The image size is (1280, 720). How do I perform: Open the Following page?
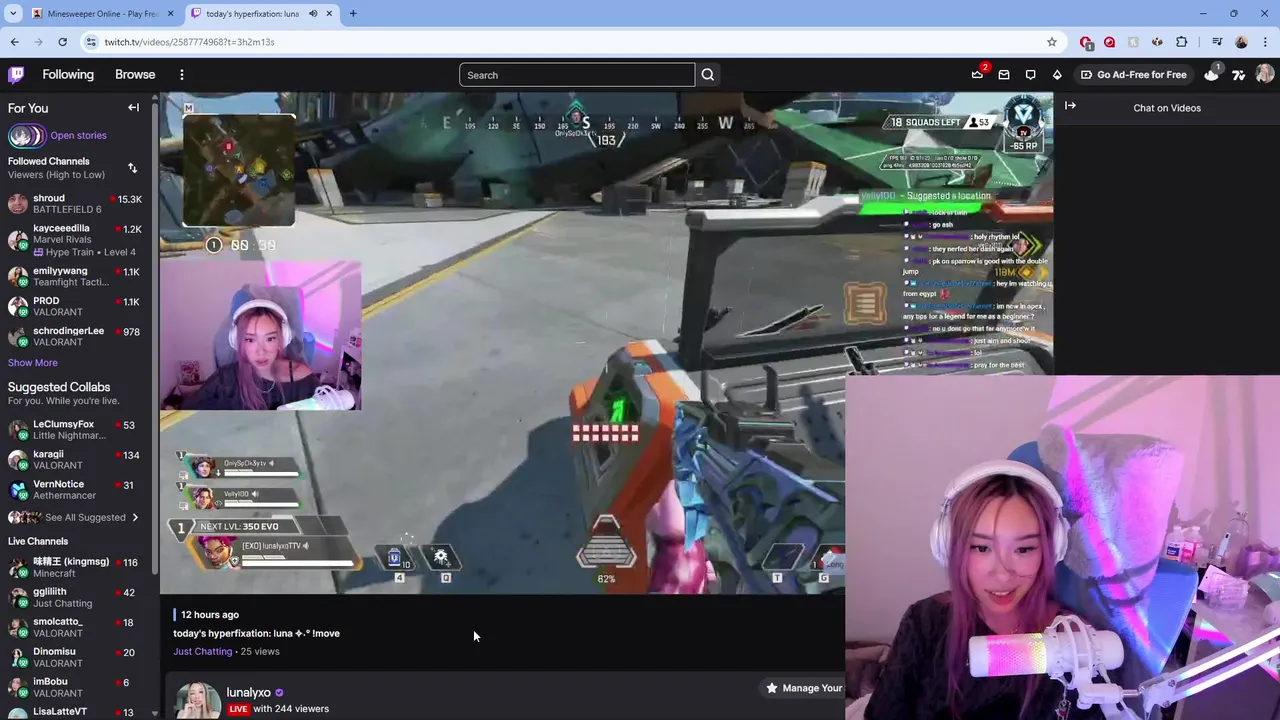pos(68,75)
